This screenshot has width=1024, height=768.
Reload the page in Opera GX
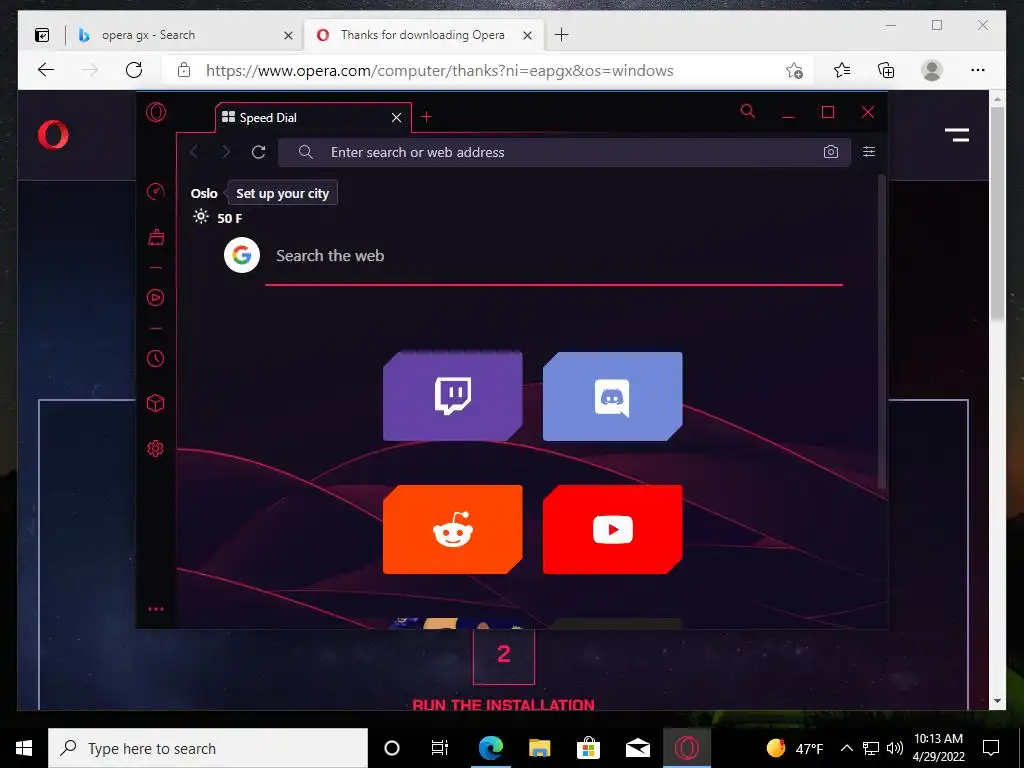pos(259,152)
